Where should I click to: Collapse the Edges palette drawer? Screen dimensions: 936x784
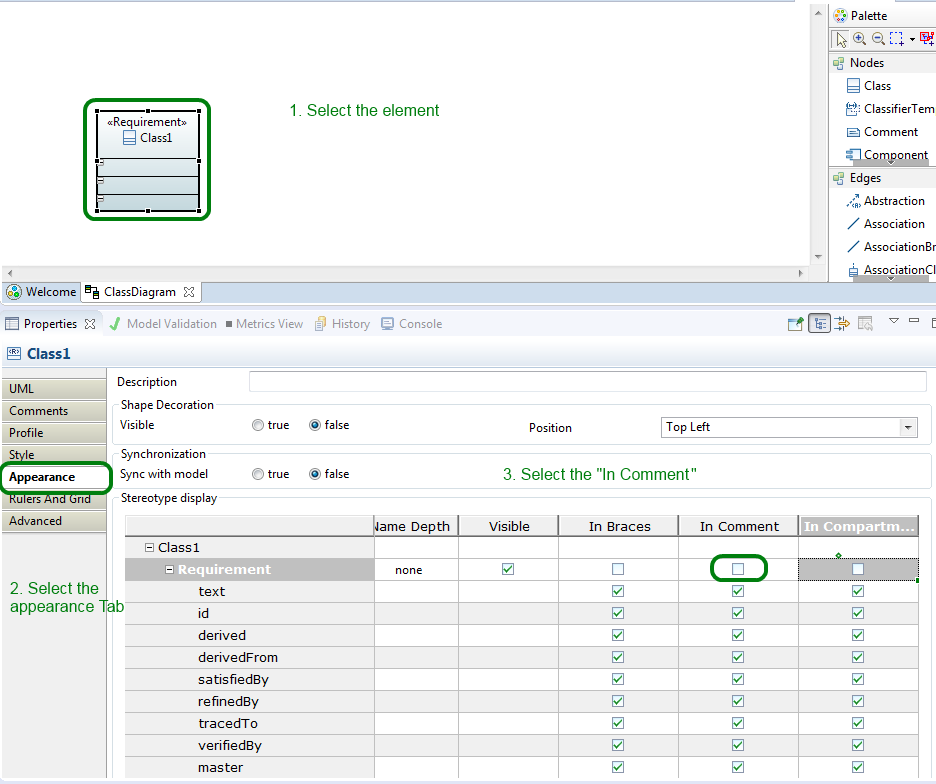883,178
